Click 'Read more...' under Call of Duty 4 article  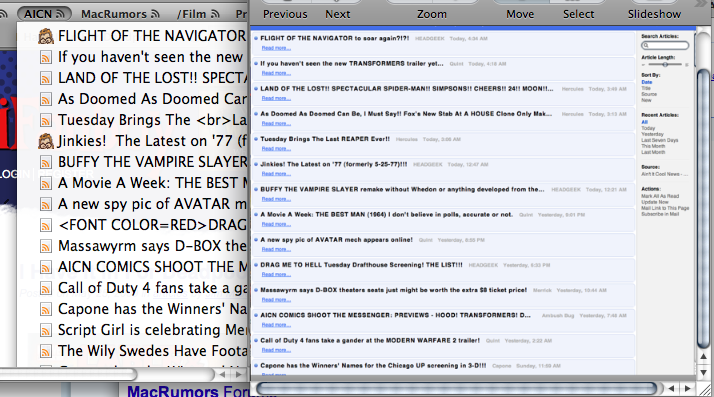tap(276, 350)
